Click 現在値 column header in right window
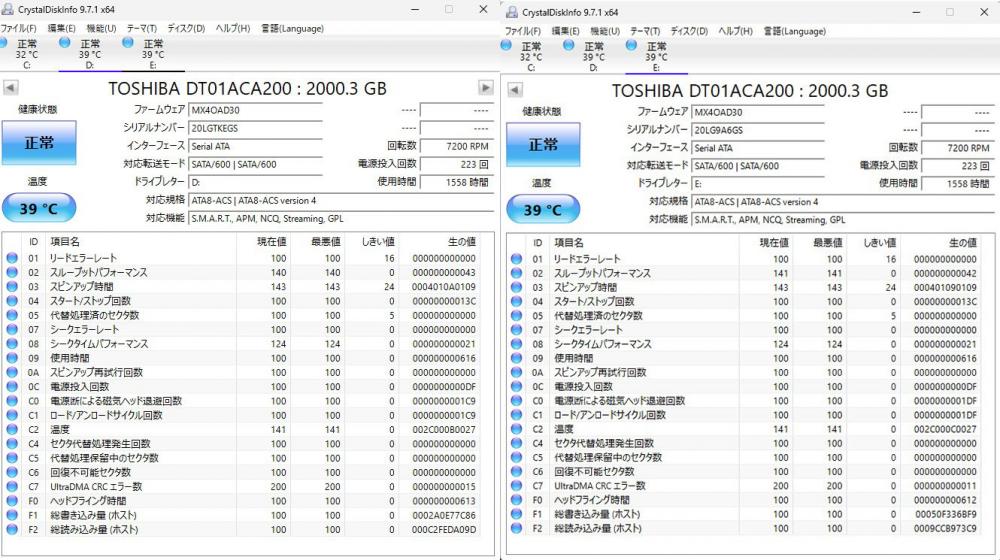This screenshot has width=1000, height=560. [x=774, y=242]
